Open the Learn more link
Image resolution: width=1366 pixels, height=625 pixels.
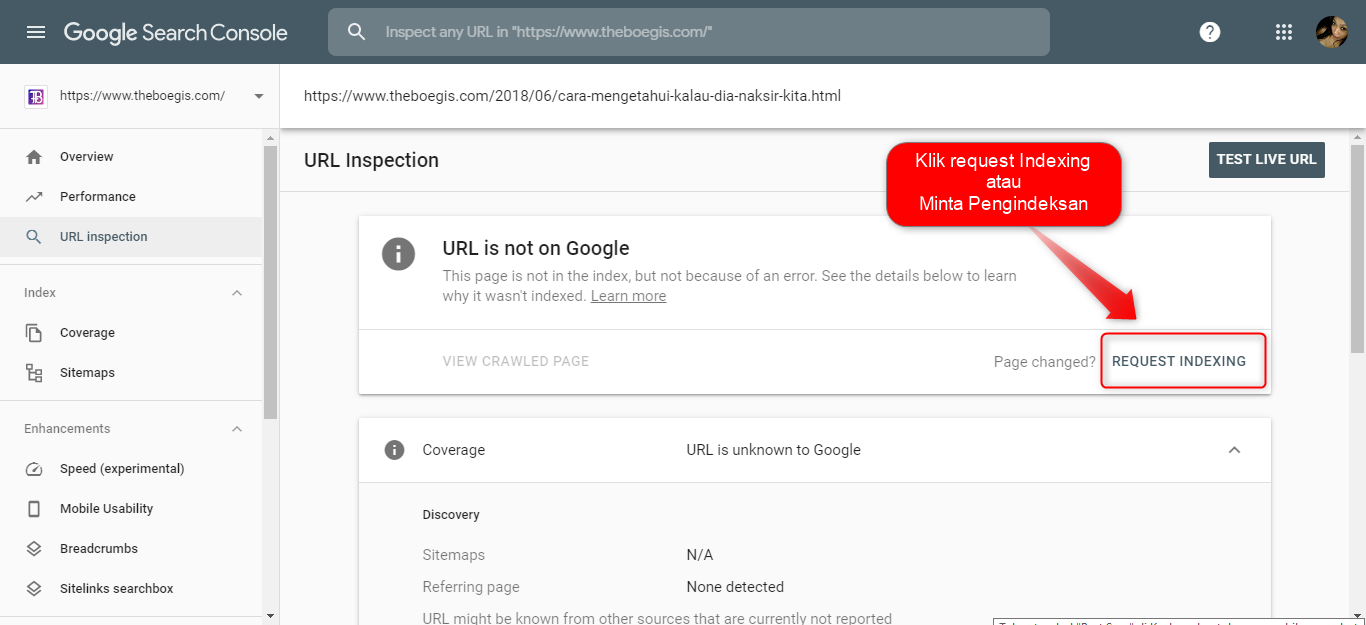point(628,295)
